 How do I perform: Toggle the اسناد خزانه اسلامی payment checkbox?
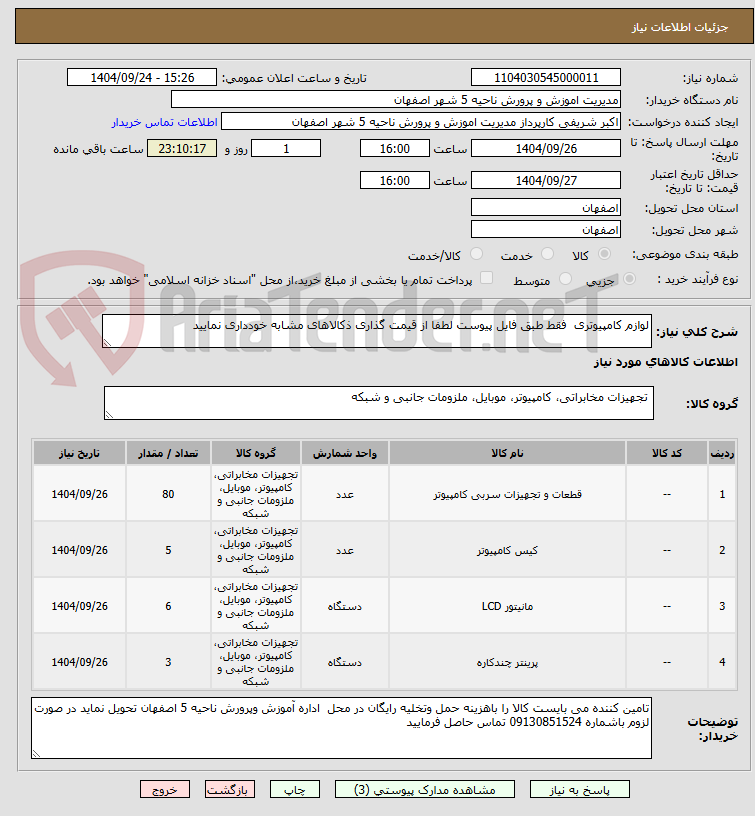[x=487, y=278]
